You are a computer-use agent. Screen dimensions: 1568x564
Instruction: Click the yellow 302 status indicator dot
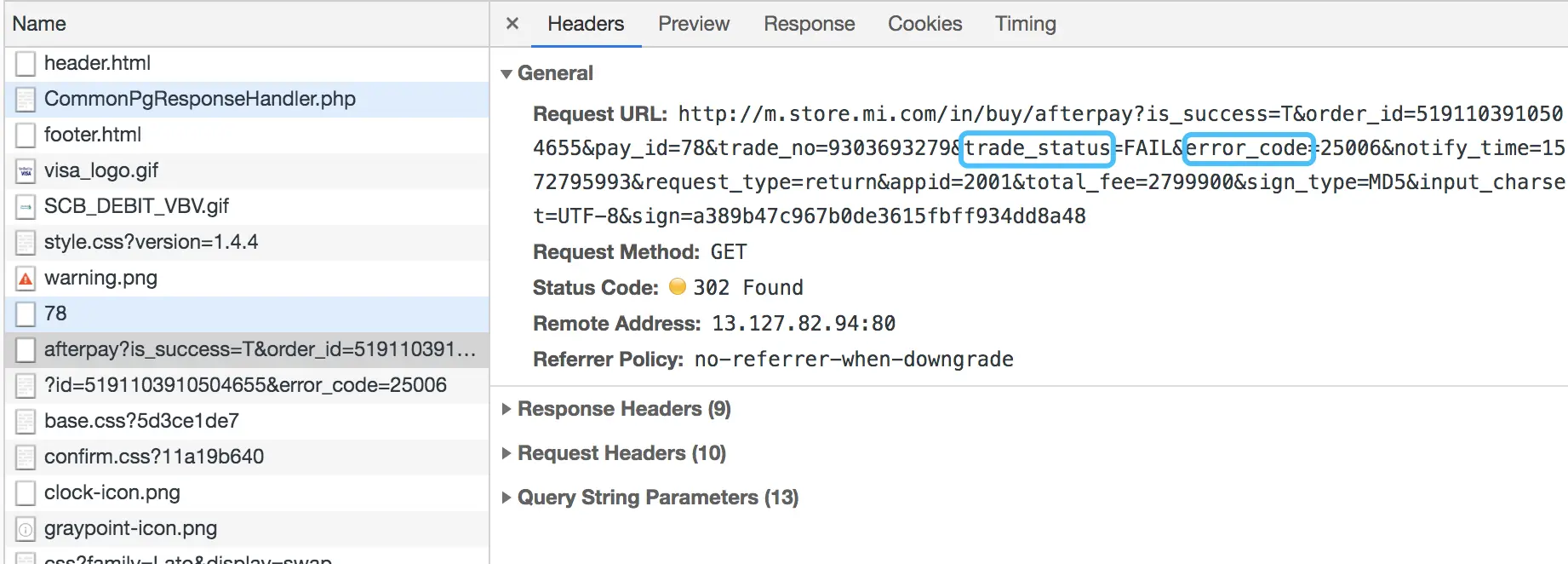(678, 287)
